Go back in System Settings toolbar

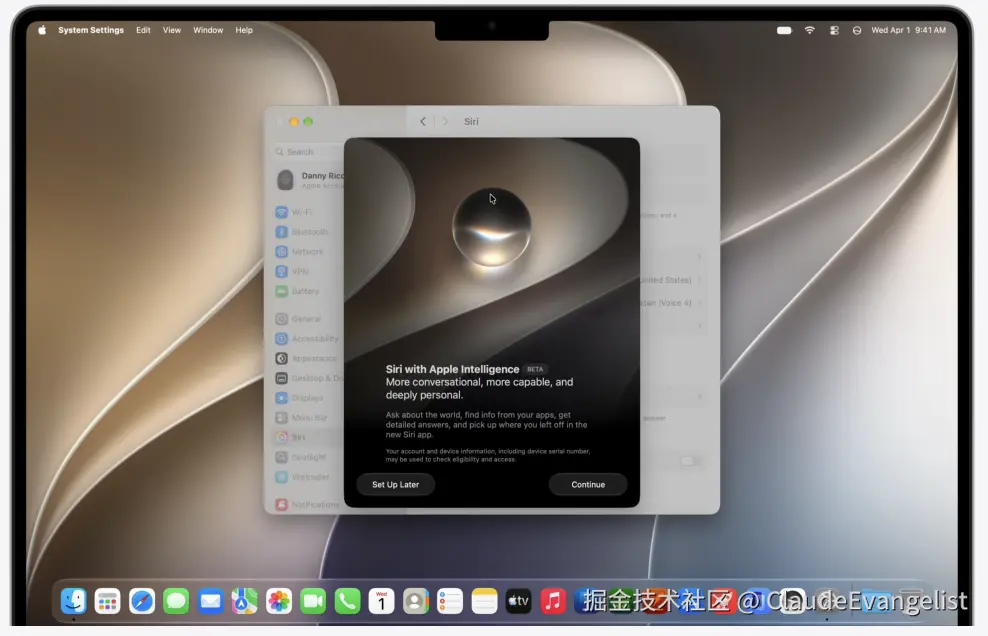coord(423,121)
